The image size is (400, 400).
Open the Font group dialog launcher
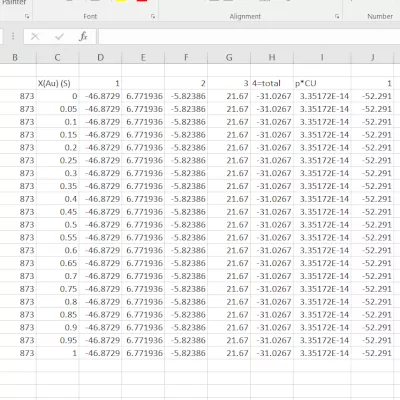pyautogui.click(x=153, y=16)
